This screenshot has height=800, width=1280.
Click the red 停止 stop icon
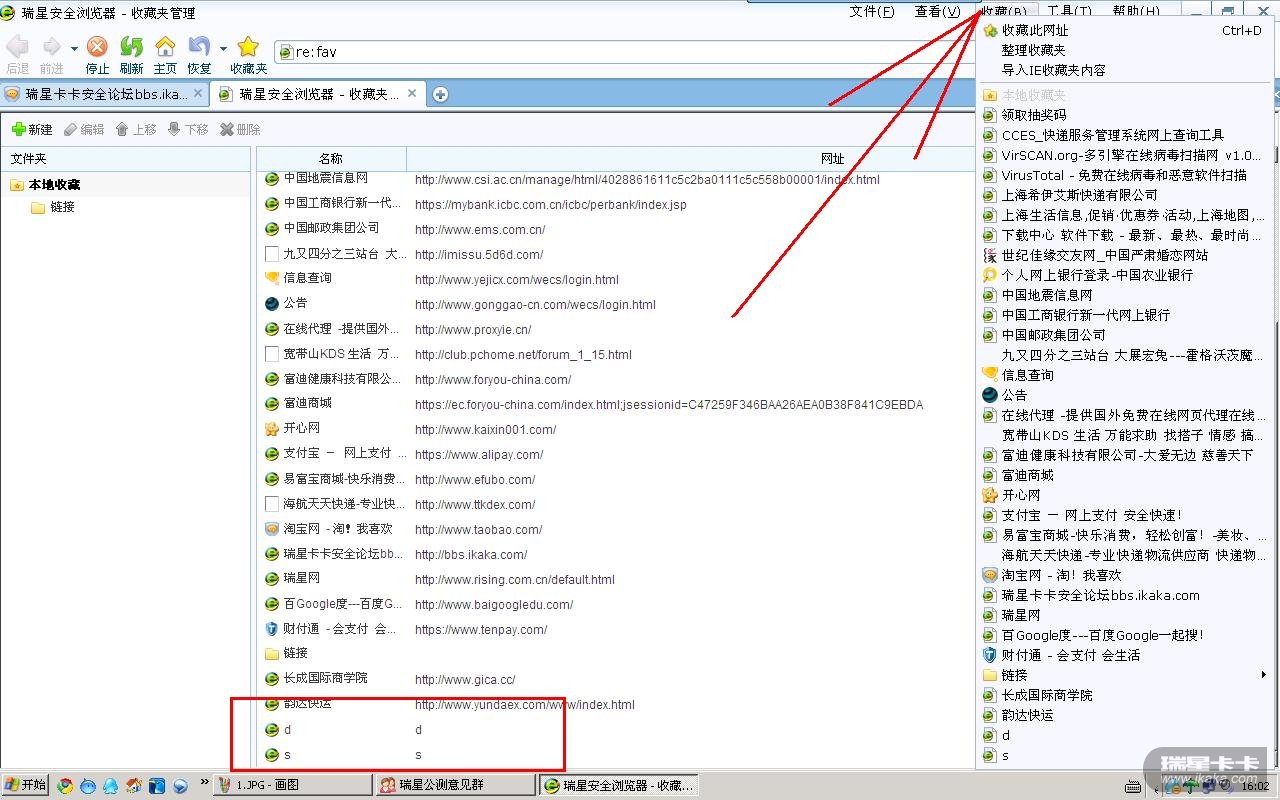(x=97, y=47)
